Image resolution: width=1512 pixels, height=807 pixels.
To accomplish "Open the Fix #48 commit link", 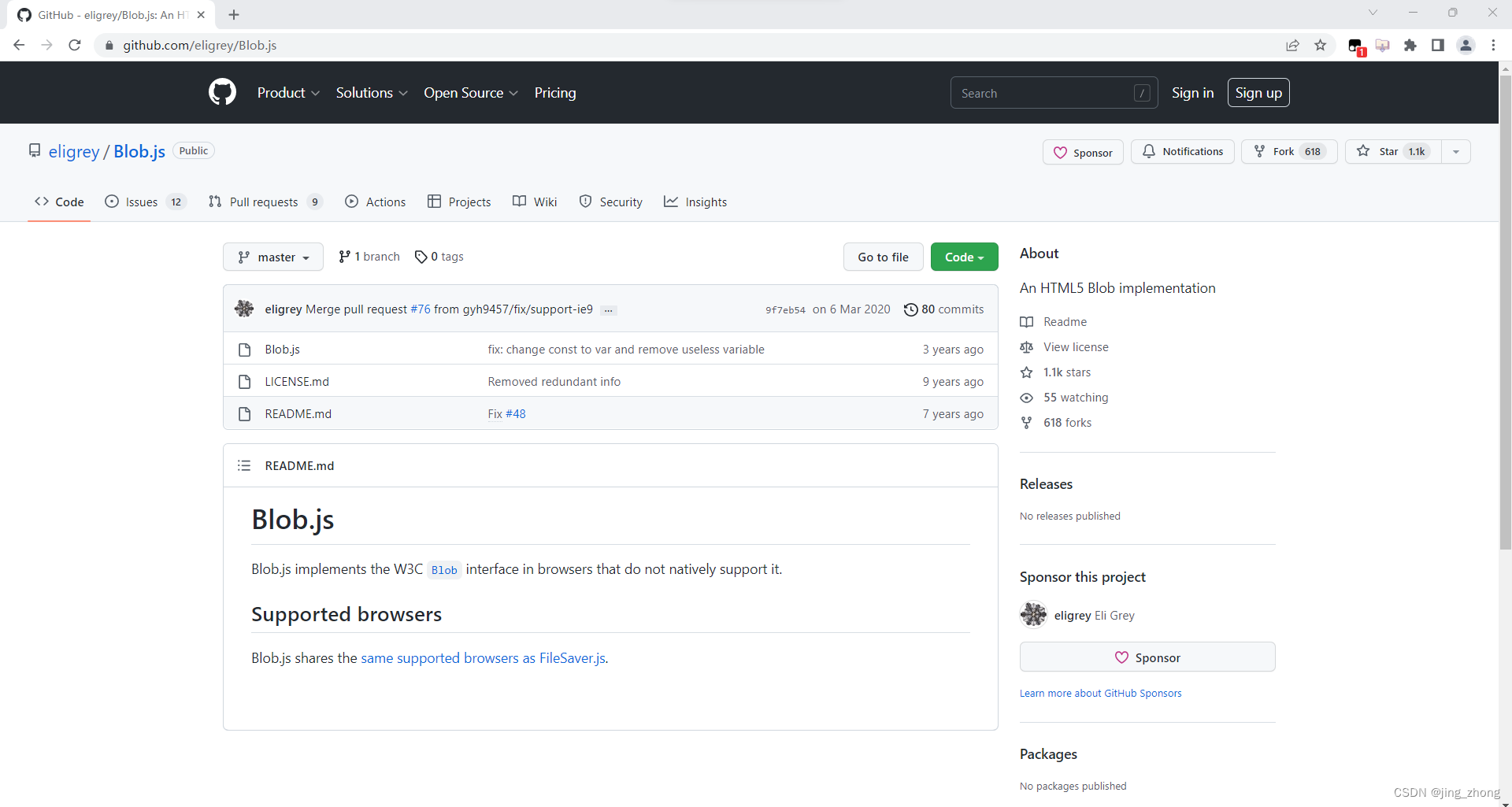I will coord(506,414).
